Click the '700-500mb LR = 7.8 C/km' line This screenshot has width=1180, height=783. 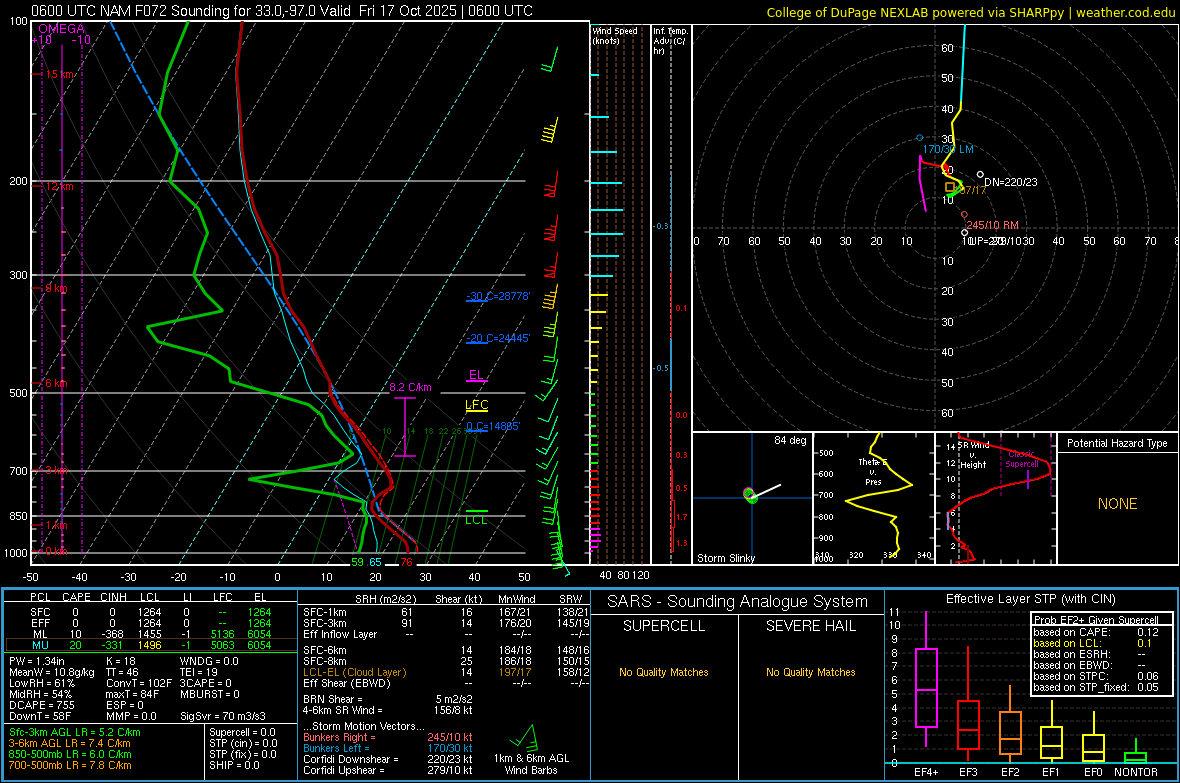coord(70,766)
